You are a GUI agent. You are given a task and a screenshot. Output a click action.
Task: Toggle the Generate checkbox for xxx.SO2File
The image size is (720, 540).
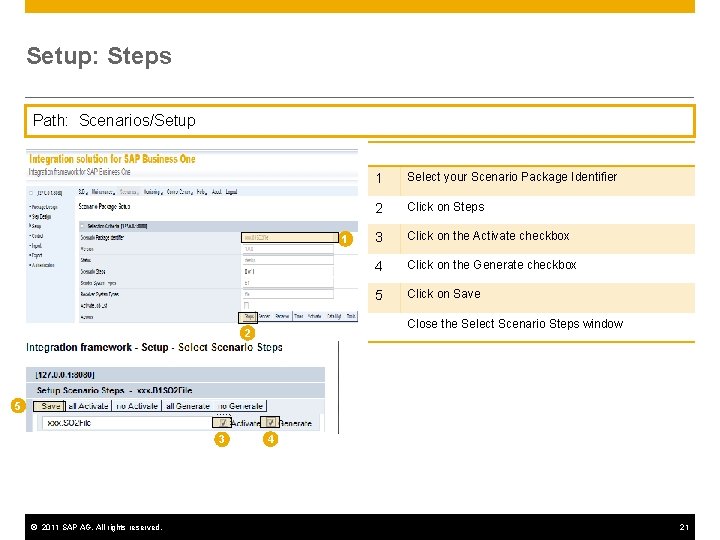point(270,422)
